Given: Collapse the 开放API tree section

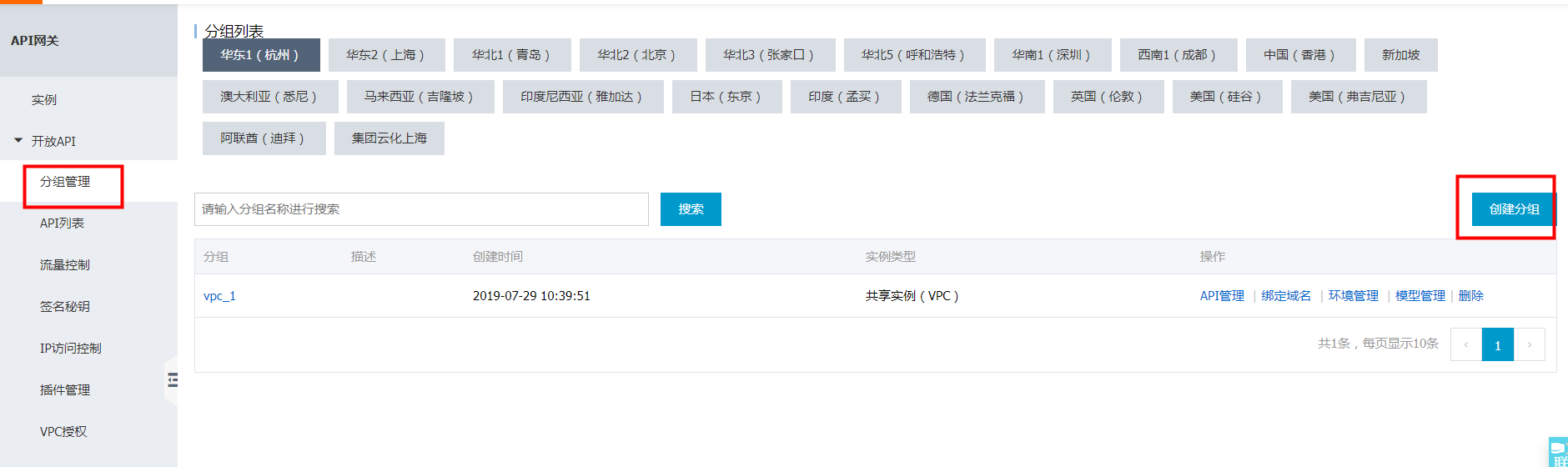Looking at the screenshot, I should pyautogui.click(x=18, y=141).
